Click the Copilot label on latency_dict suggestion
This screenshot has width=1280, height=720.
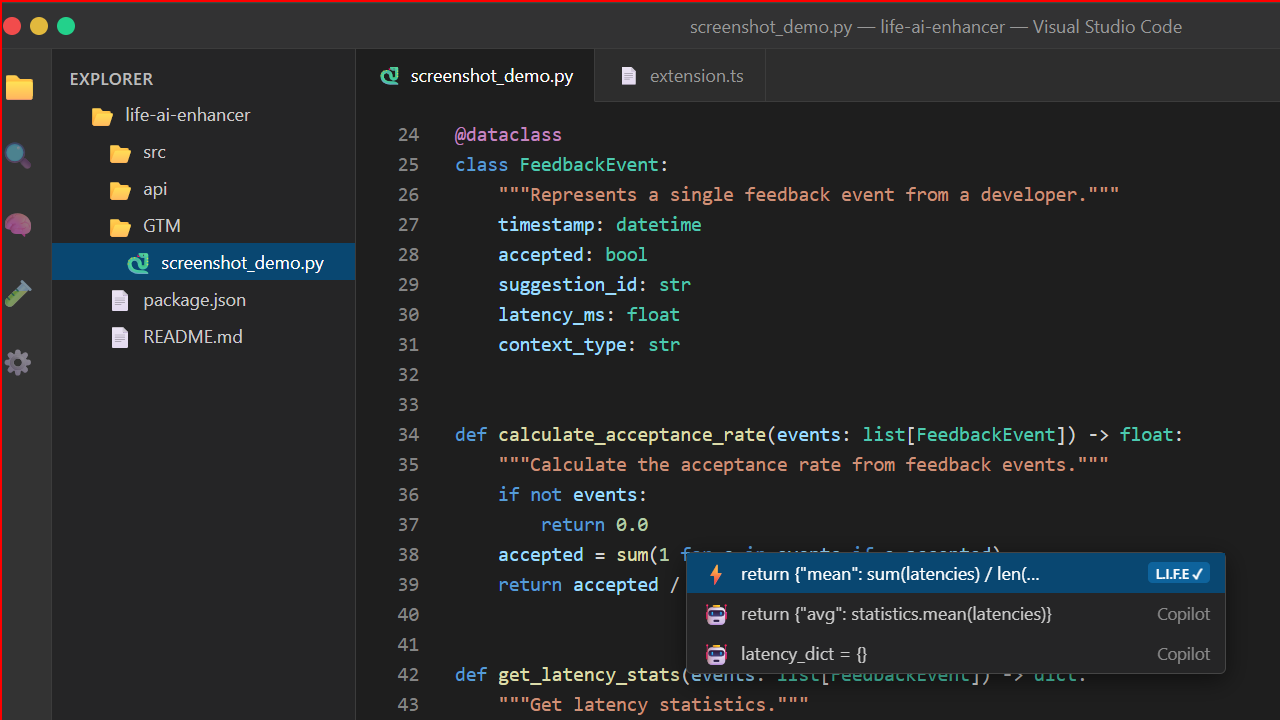coord(1184,654)
